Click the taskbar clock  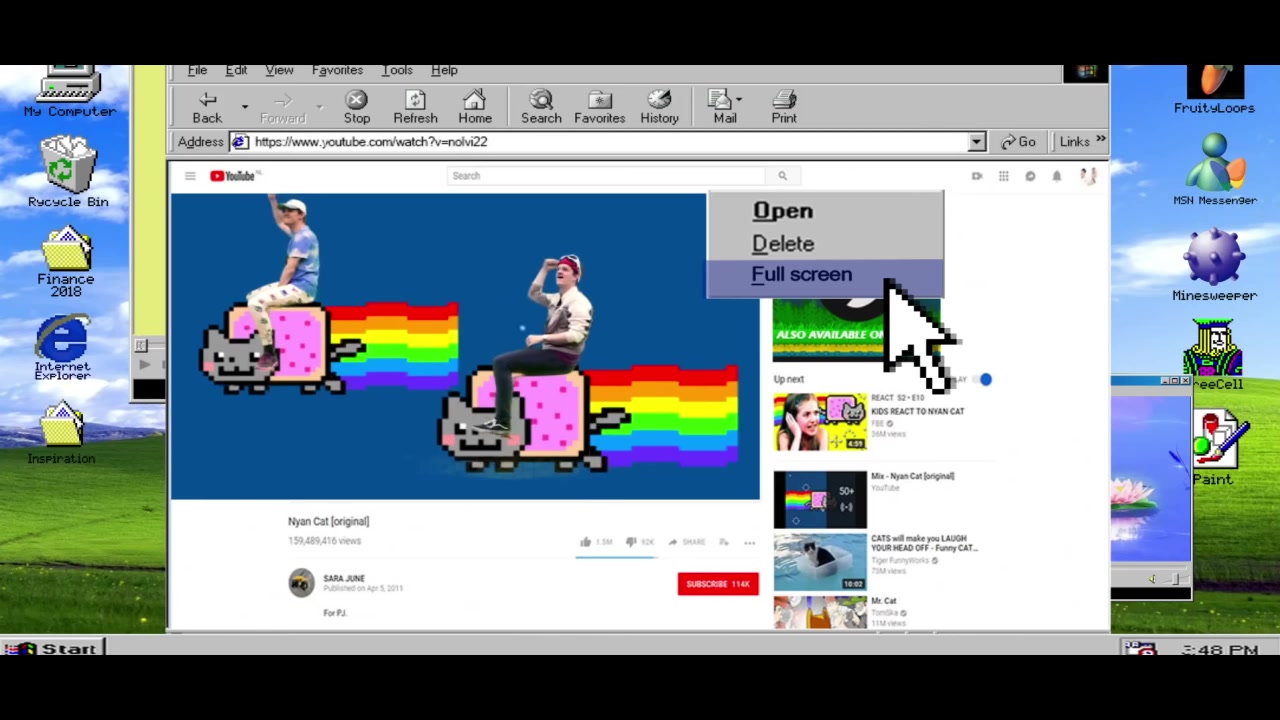tap(1219, 650)
